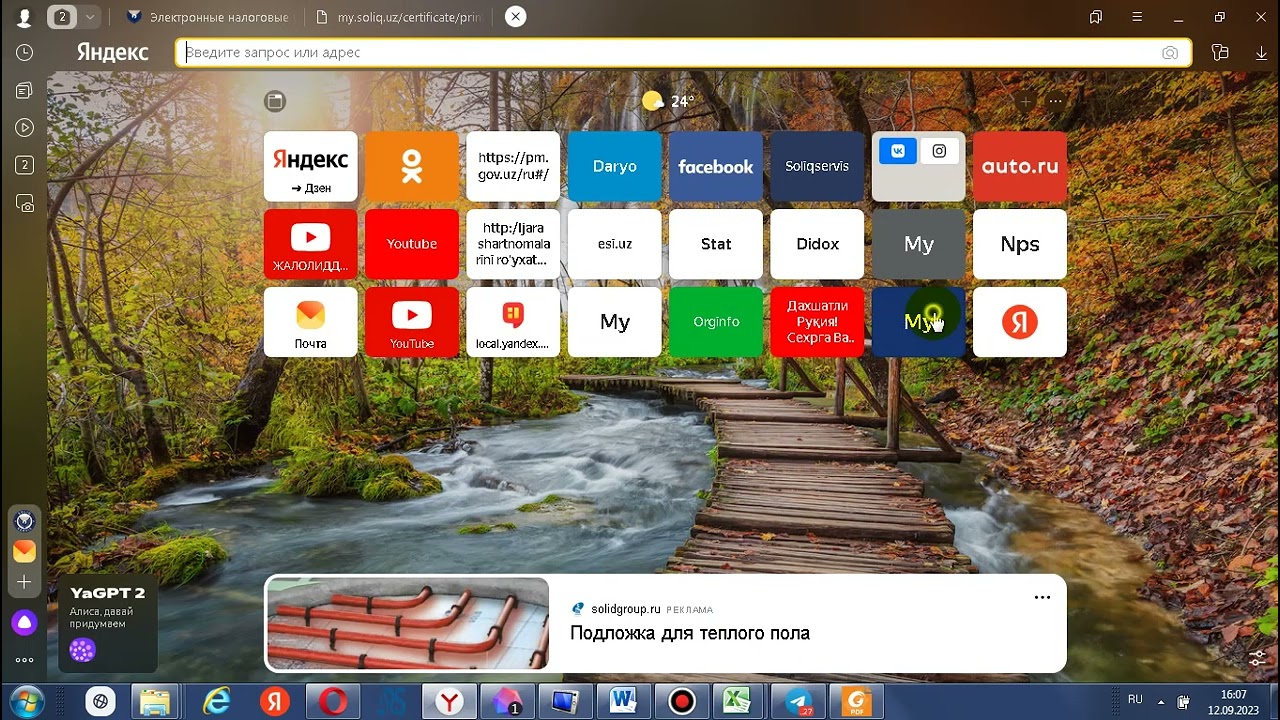
Task: Click the Яндекс logo
Action: 113,52
